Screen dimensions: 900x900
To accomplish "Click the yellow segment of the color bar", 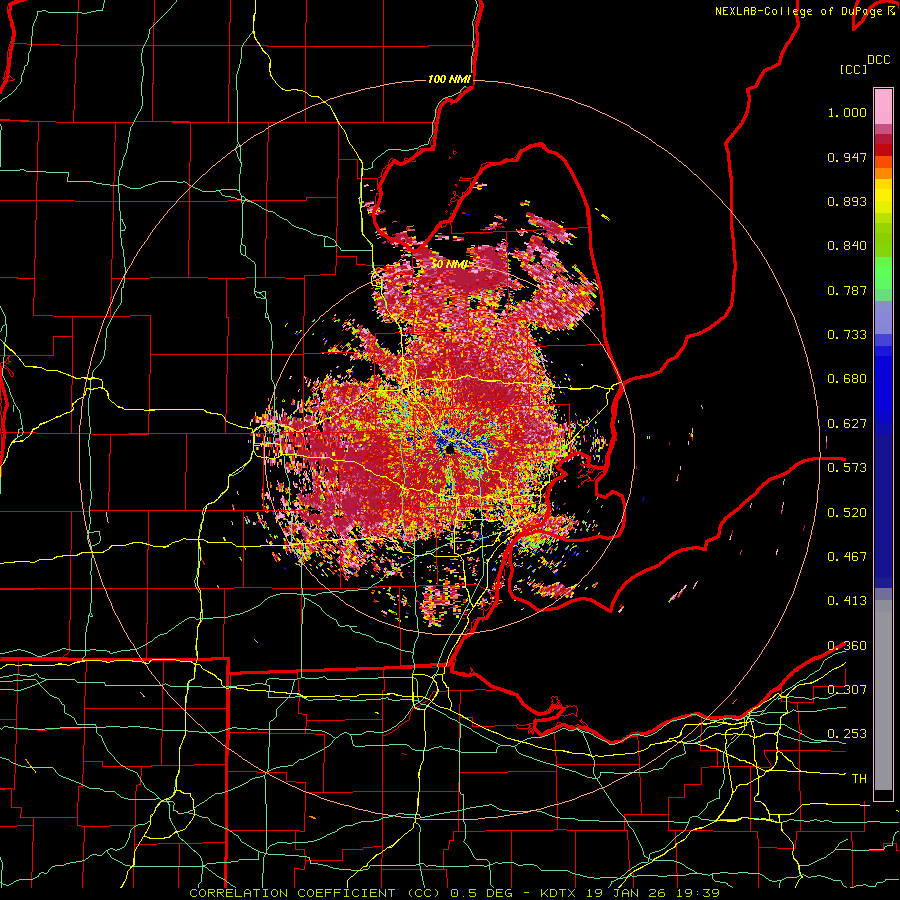I will point(883,197).
